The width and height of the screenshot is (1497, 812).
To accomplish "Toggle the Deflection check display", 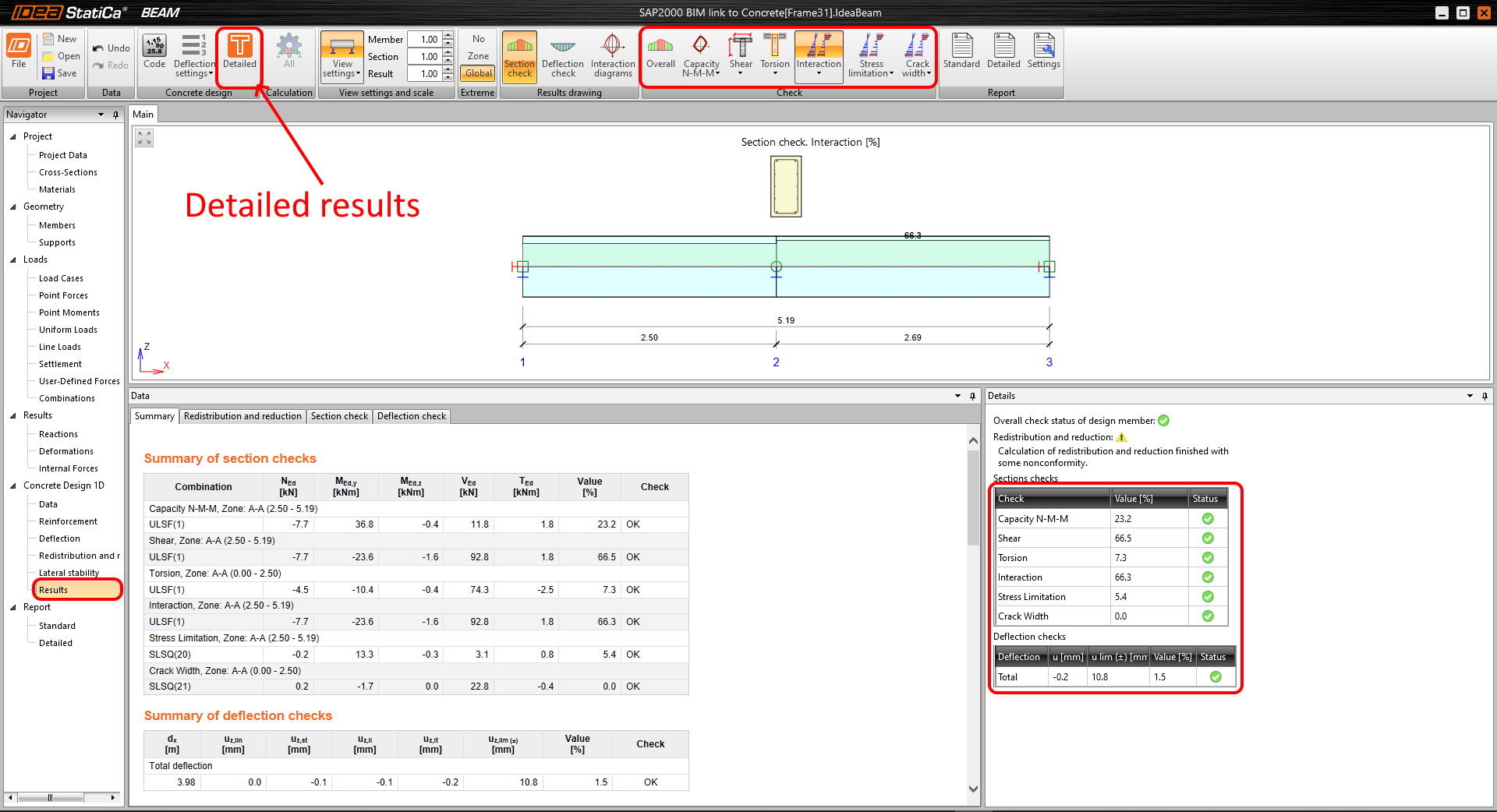I will [x=563, y=55].
